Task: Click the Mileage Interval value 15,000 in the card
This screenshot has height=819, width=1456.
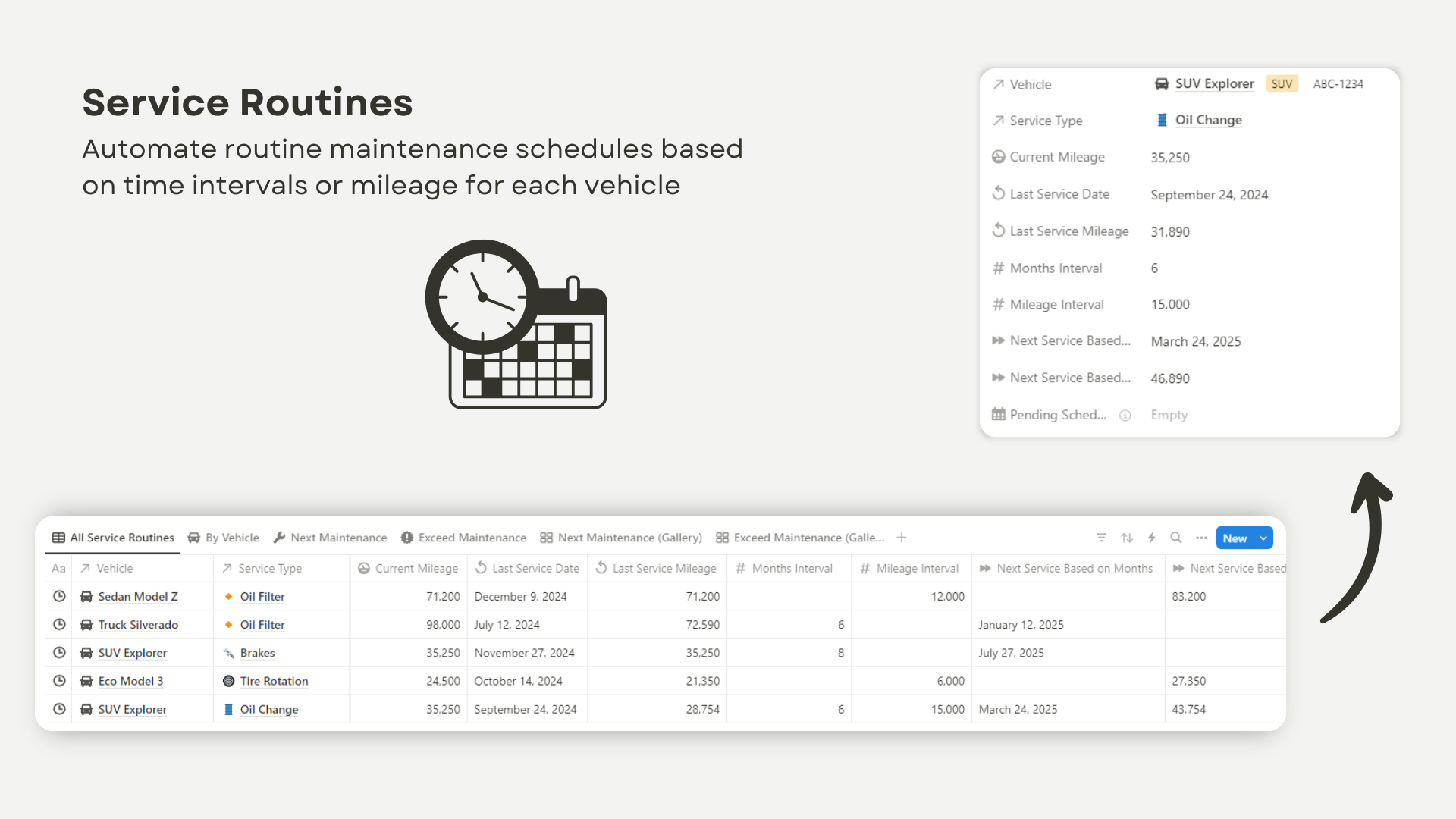Action: [x=1170, y=304]
